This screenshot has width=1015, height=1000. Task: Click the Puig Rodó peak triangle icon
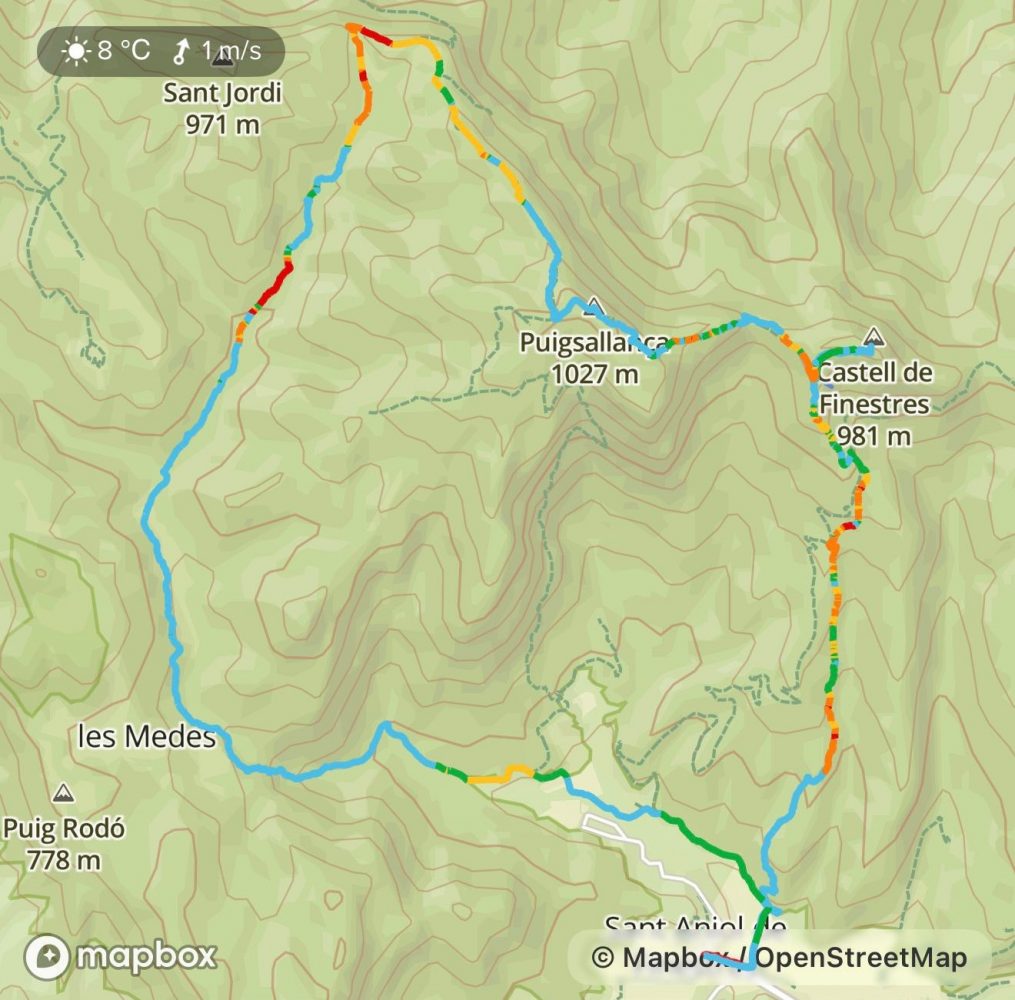point(63,792)
